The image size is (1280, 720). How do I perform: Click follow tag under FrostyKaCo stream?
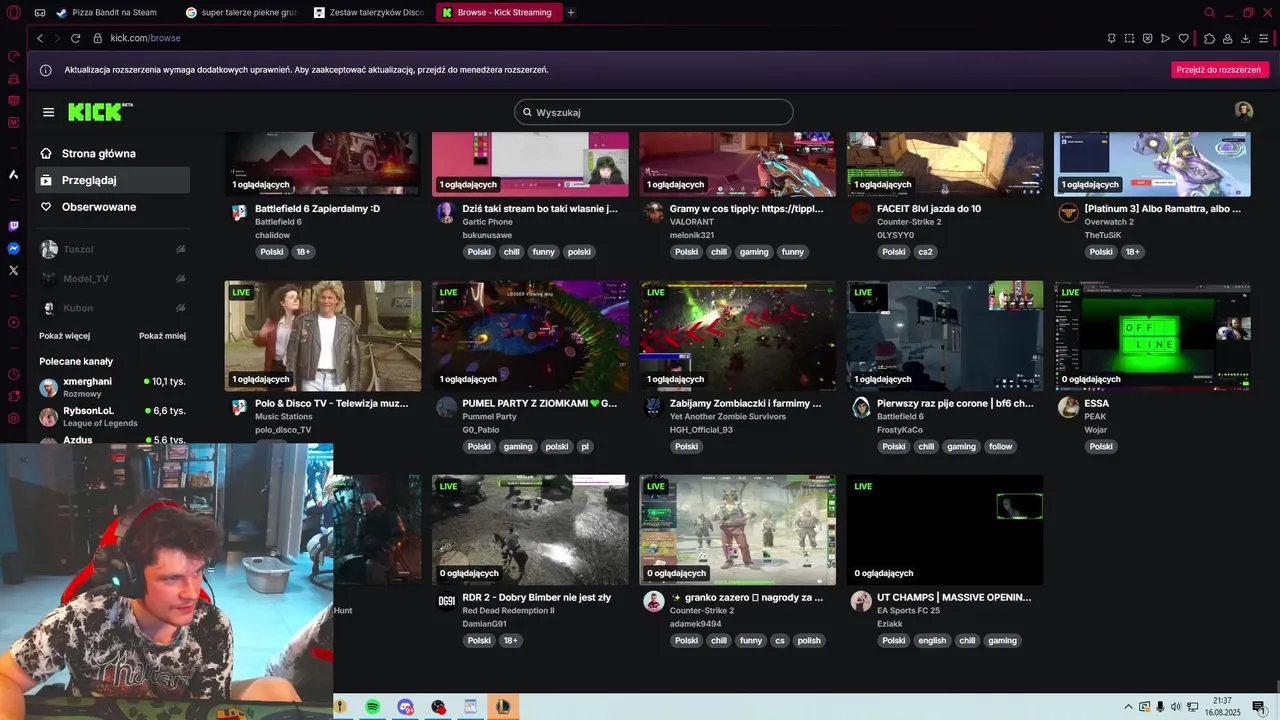pyautogui.click(x=1000, y=447)
